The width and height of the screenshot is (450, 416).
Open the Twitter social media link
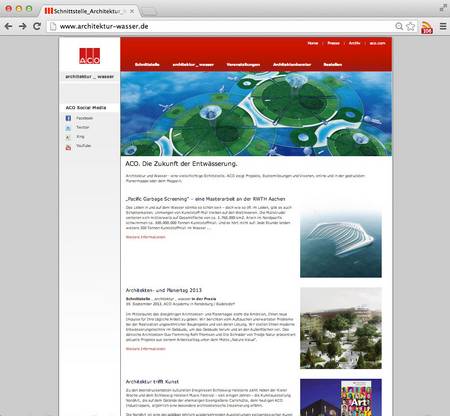[78, 127]
